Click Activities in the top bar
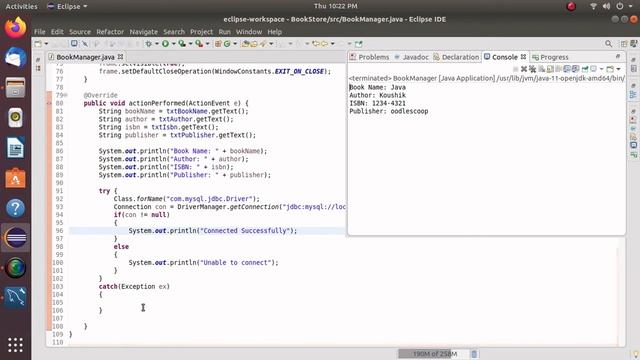 [x=21, y=6]
